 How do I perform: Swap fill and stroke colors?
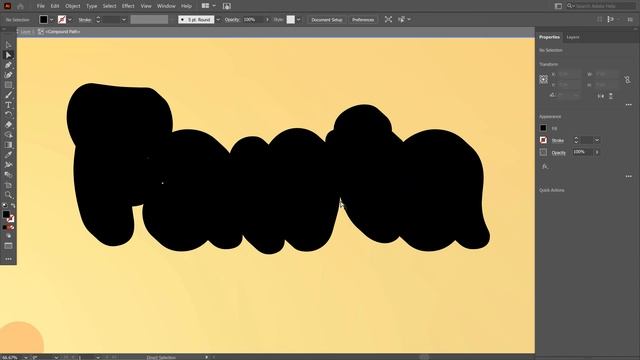click(x=13, y=206)
